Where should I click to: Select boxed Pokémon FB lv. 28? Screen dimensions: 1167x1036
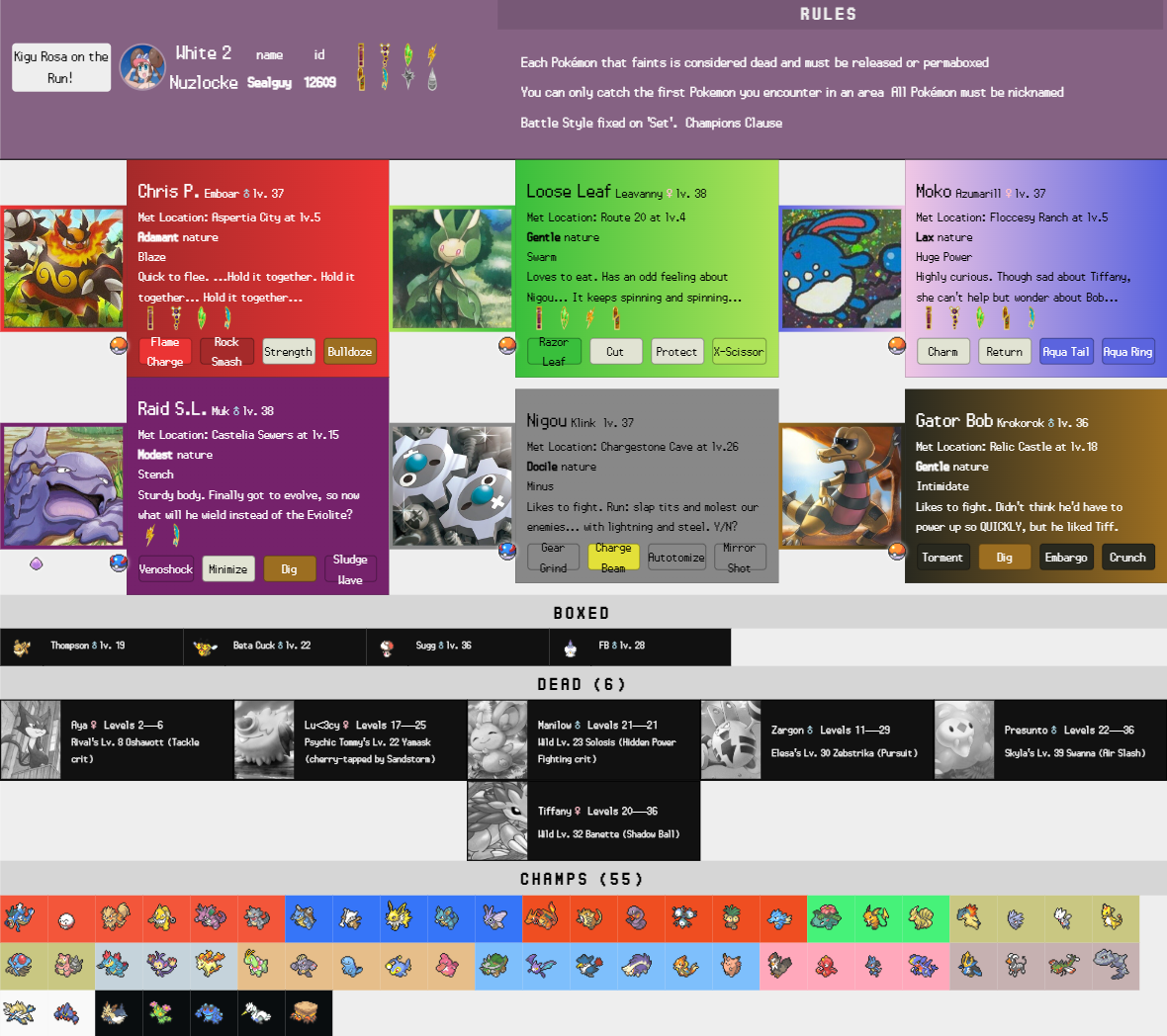640,647
